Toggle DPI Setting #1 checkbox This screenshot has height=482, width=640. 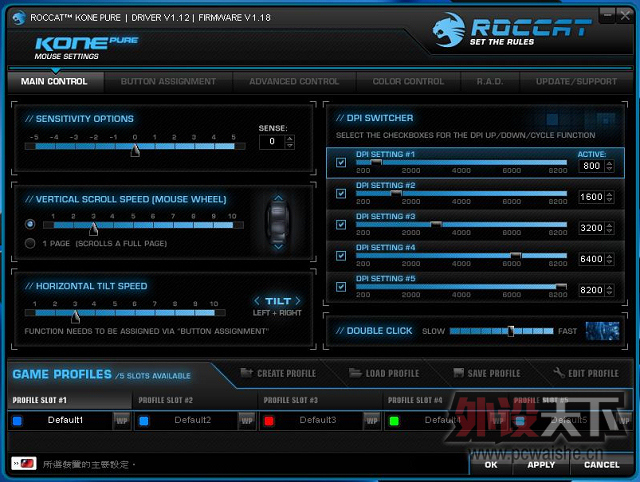341,162
